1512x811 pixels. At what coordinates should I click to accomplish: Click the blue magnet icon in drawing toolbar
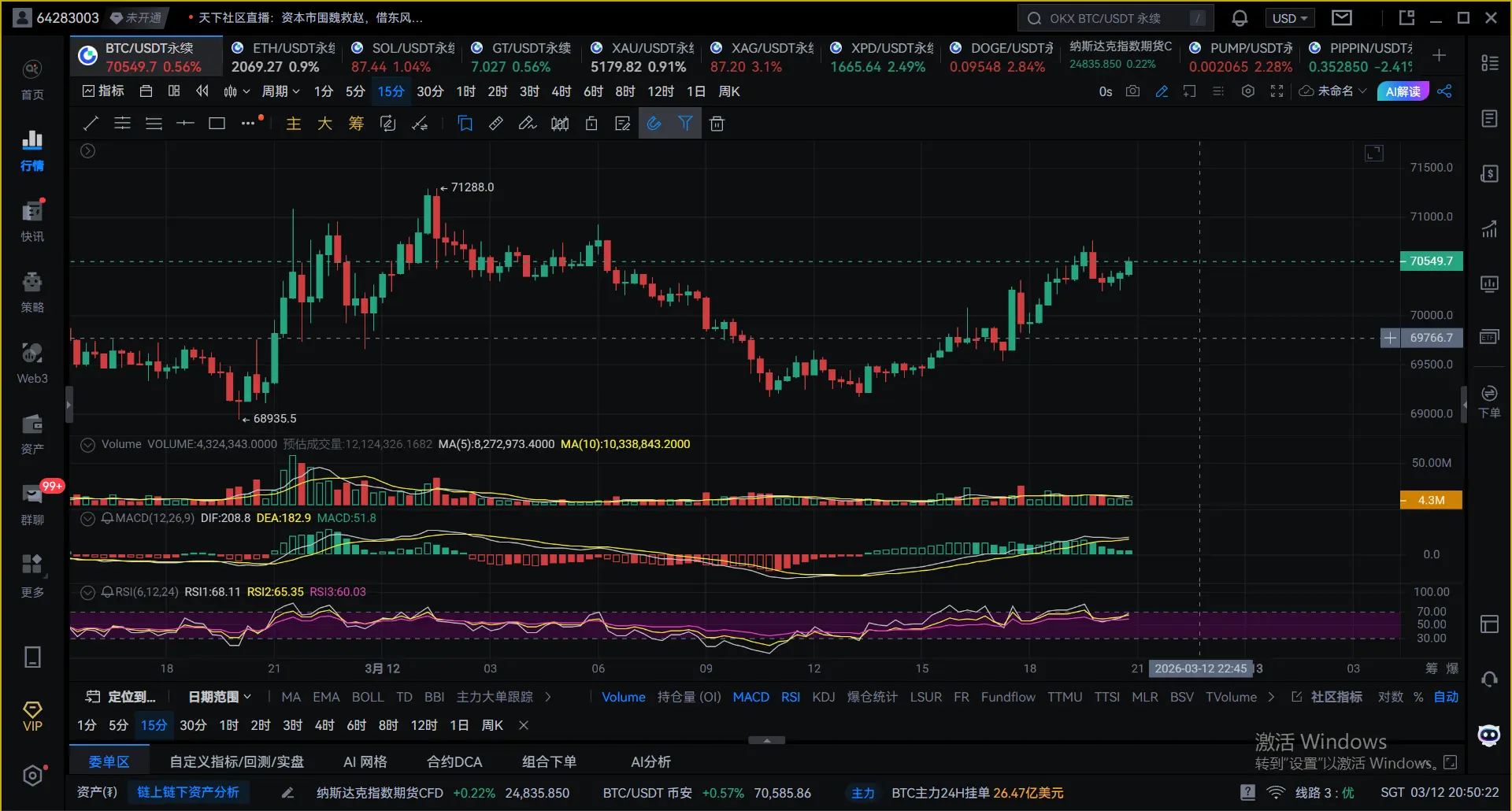click(654, 124)
